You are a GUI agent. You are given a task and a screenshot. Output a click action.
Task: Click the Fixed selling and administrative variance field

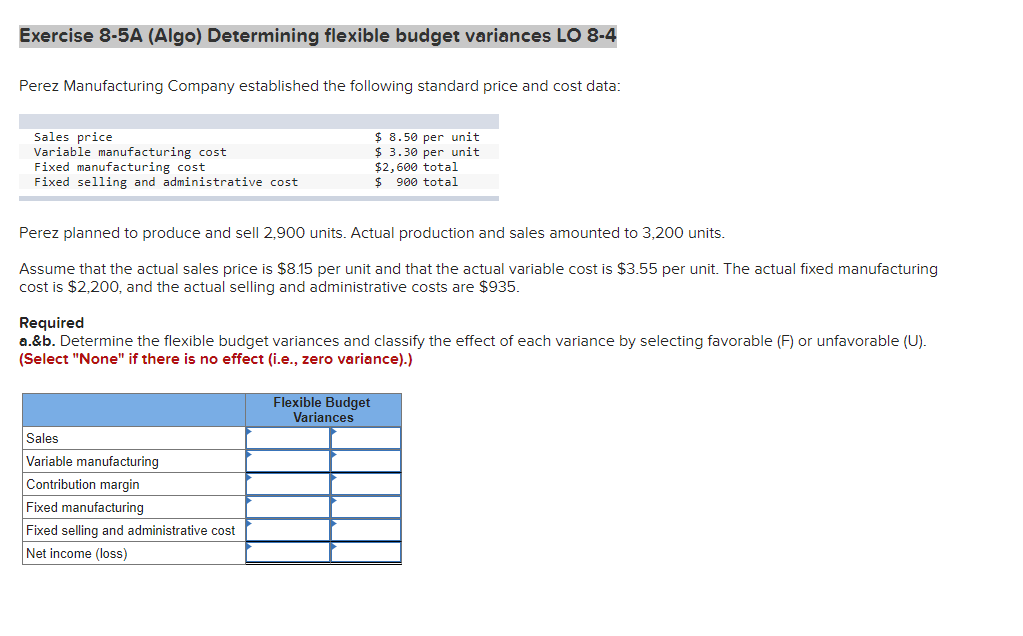click(x=287, y=530)
